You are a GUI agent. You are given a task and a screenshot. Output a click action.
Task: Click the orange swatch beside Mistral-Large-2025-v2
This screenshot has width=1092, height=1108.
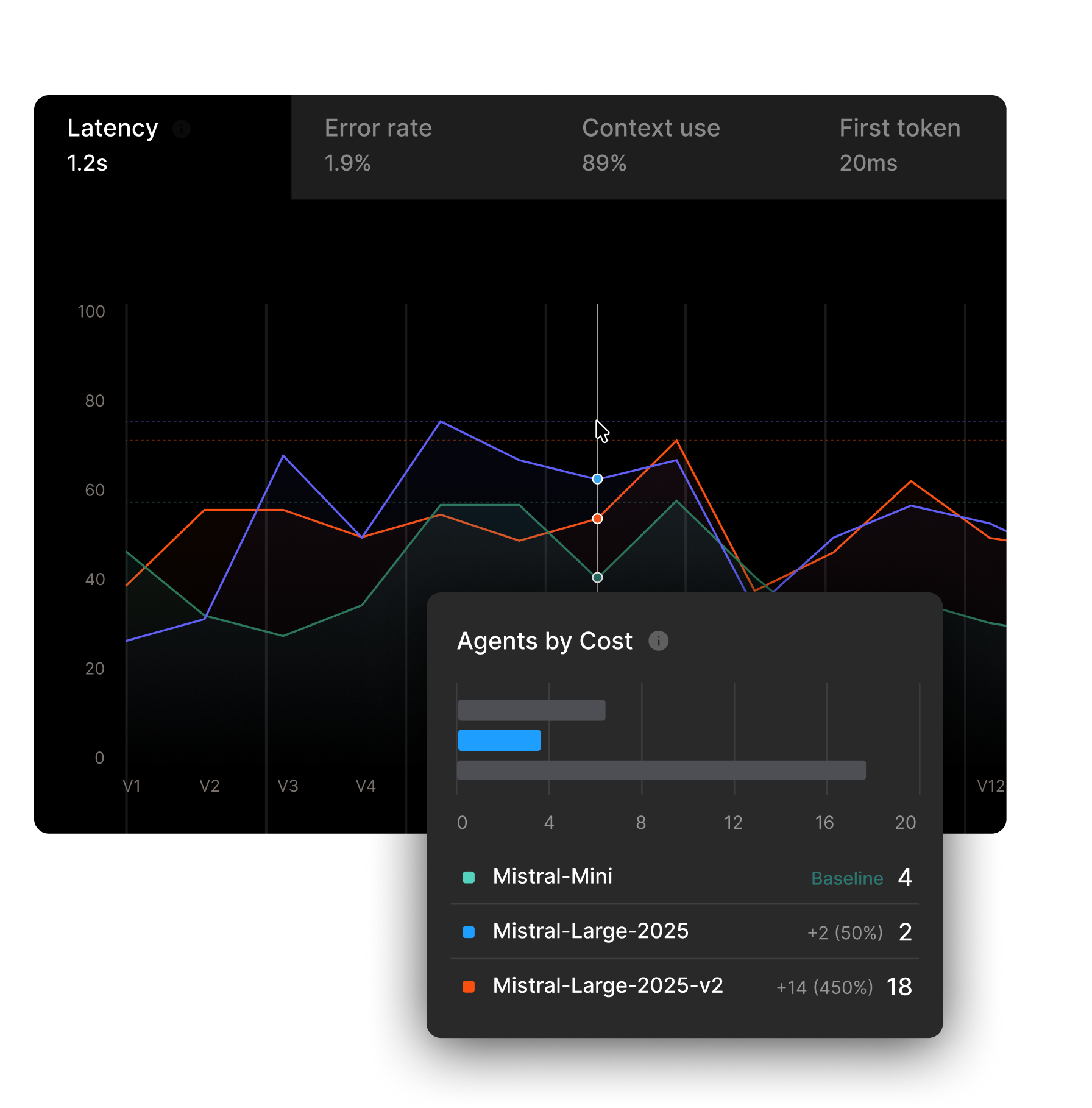469,986
